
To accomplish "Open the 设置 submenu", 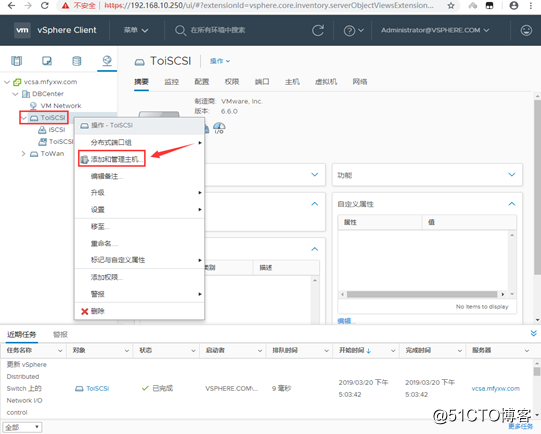I will (x=139, y=209).
